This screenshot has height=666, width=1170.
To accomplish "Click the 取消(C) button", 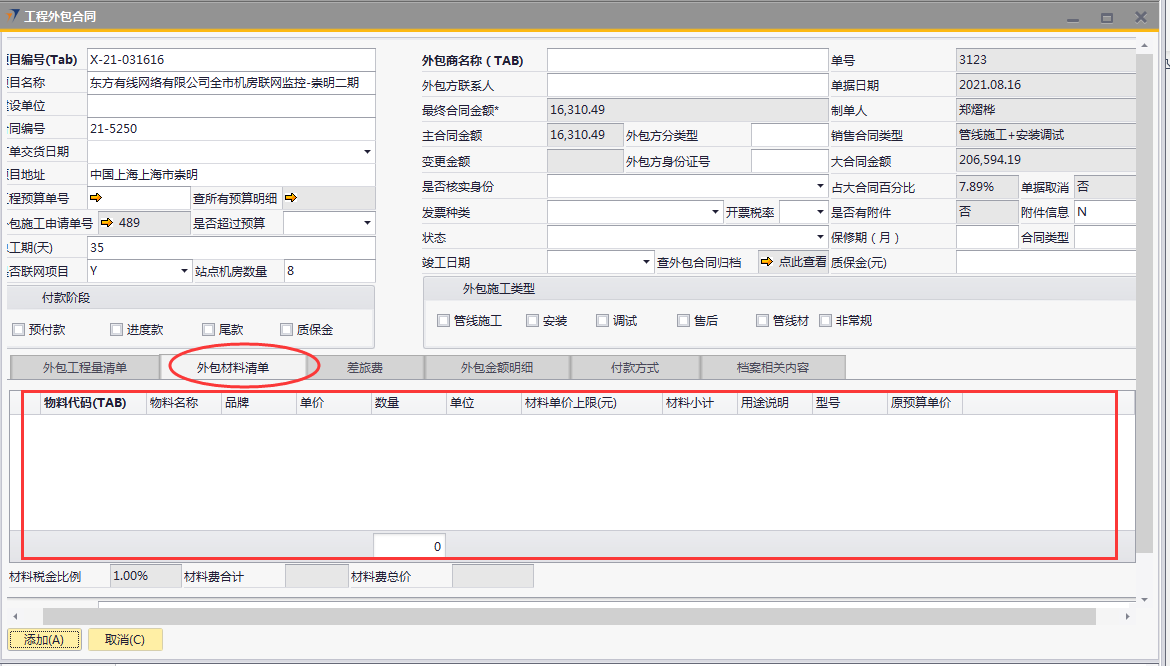I will 125,640.
